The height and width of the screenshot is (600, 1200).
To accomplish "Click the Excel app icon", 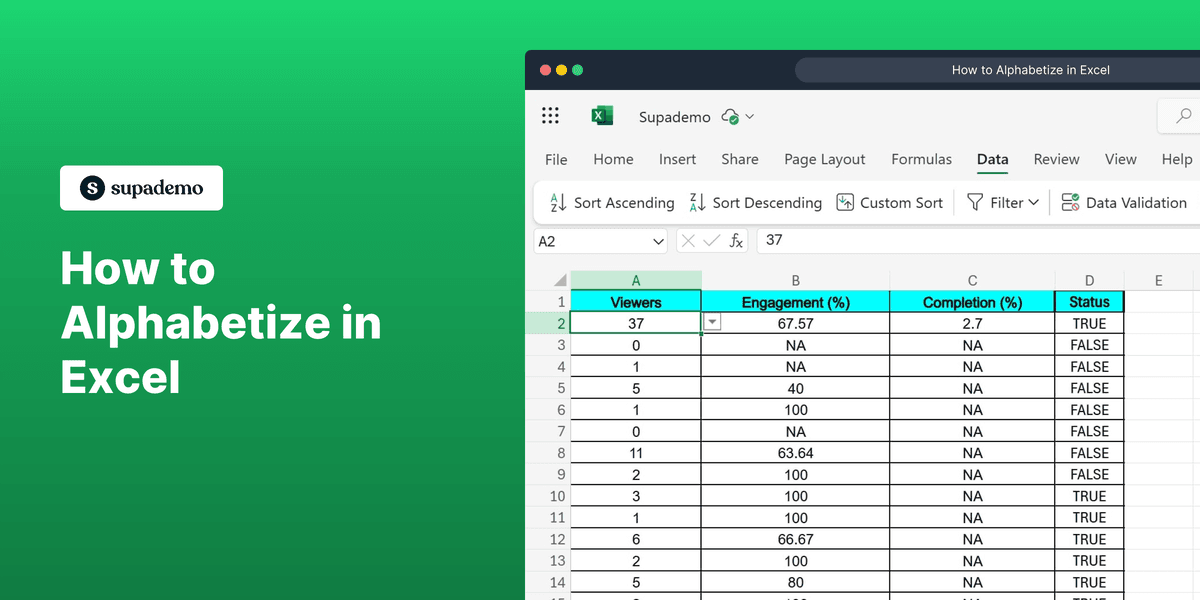I will tap(601, 115).
